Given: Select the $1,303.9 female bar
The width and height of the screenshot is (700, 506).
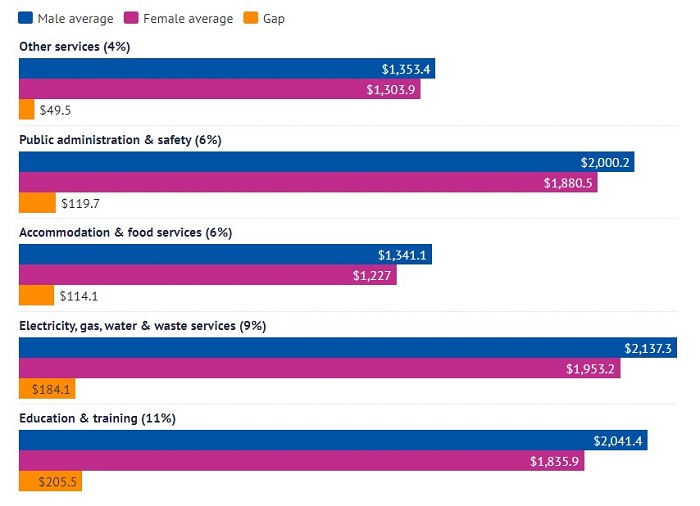Looking at the screenshot, I should [x=220, y=89].
